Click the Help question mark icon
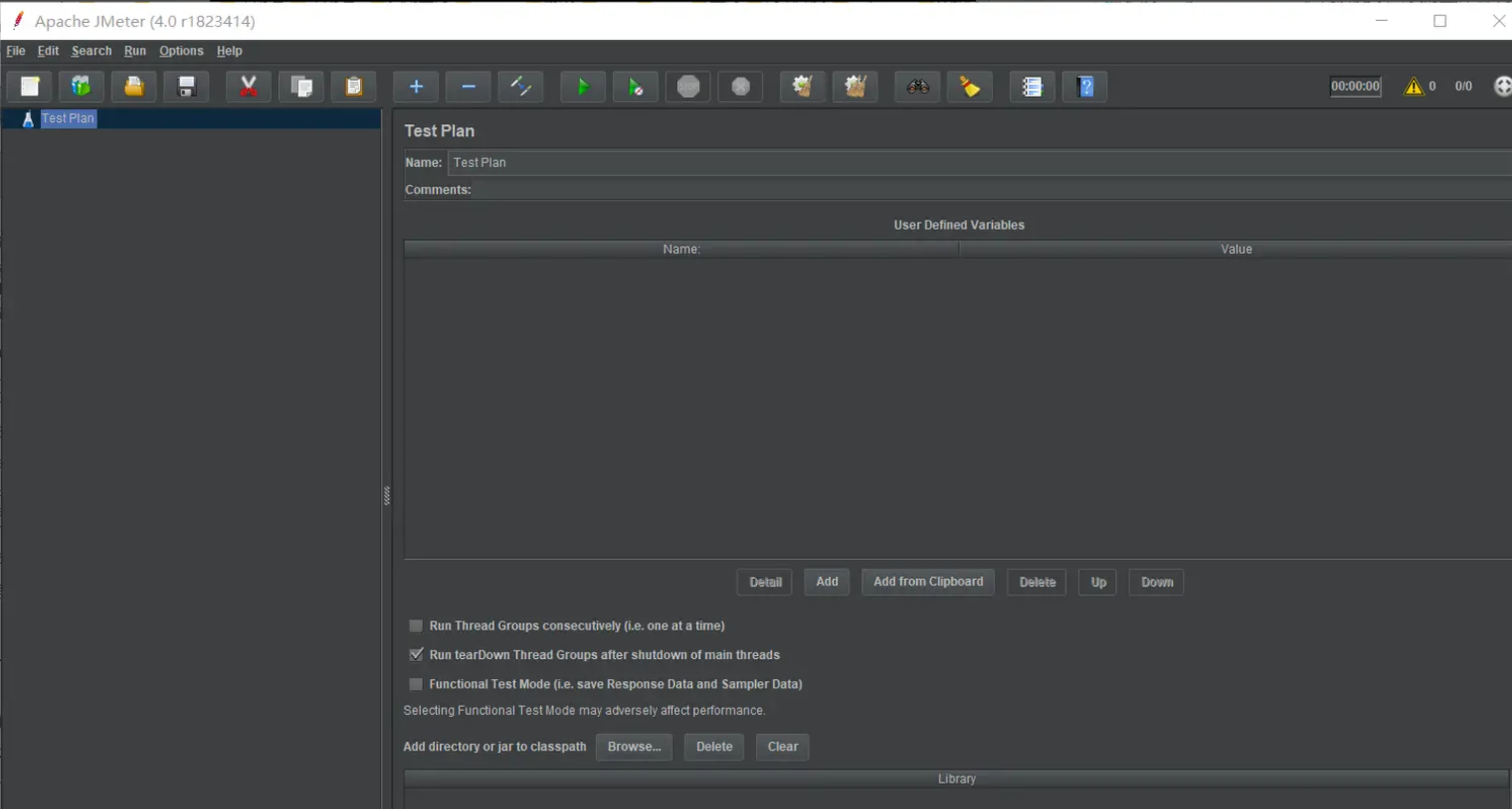Viewport: 1512px width, 809px height. click(x=1084, y=87)
